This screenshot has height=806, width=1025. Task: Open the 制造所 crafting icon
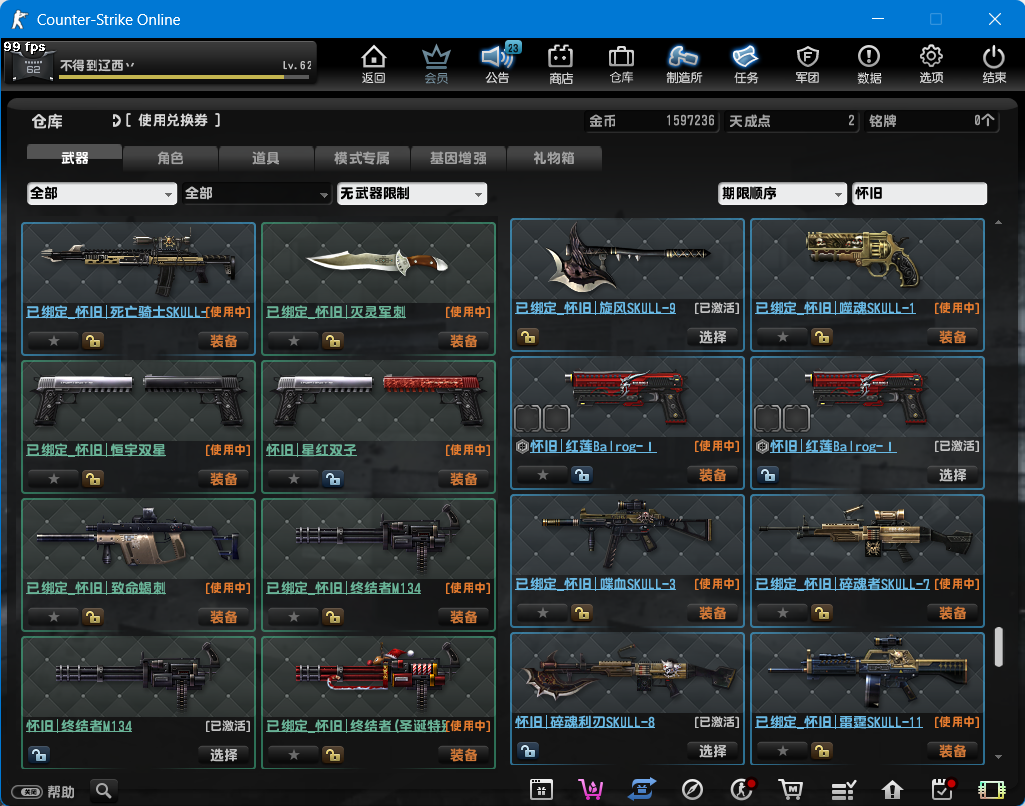coord(684,64)
